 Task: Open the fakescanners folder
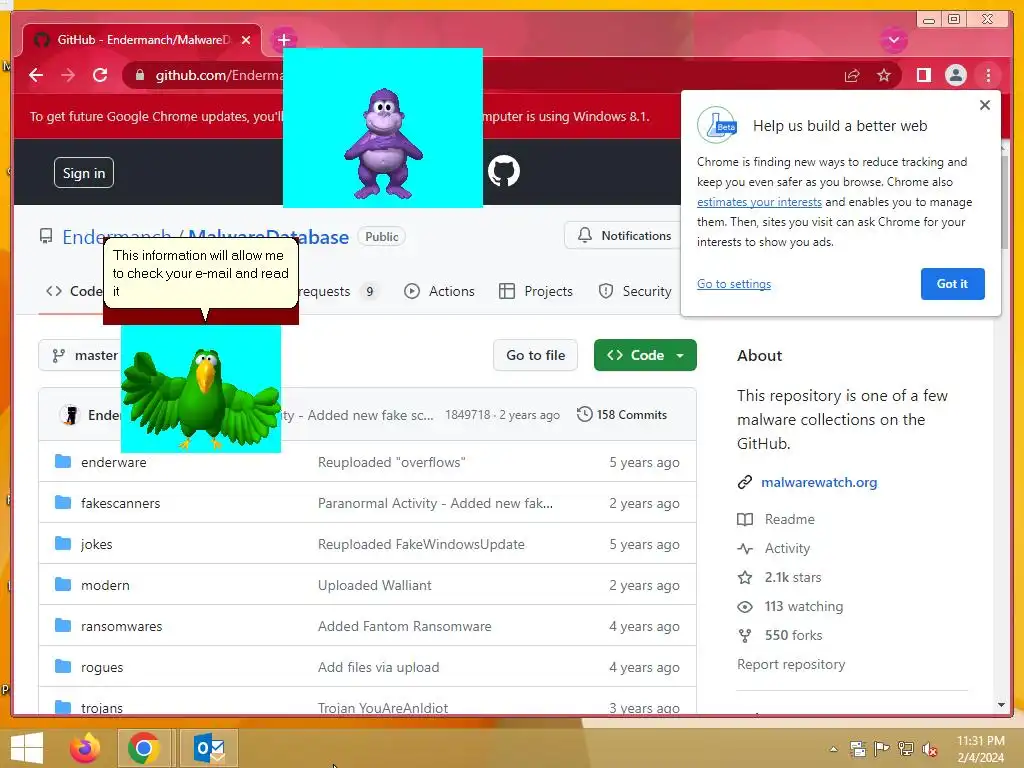pyautogui.click(x=120, y=504)
